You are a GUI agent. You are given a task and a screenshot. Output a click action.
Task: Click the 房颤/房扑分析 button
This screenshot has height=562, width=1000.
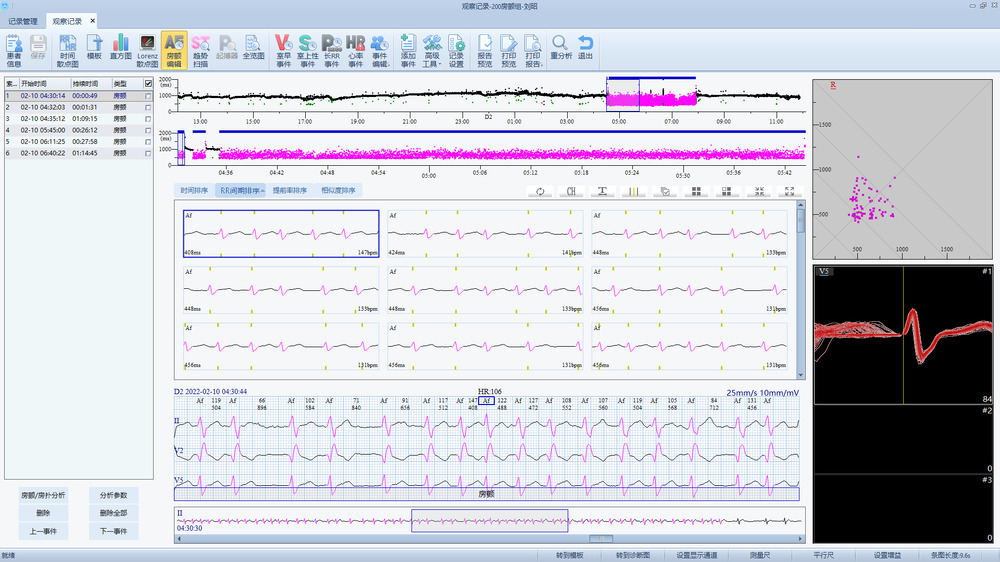click(43, 495)
